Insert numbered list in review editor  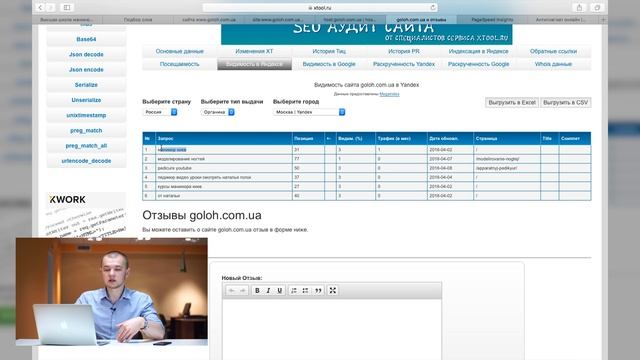click(294, 290)
